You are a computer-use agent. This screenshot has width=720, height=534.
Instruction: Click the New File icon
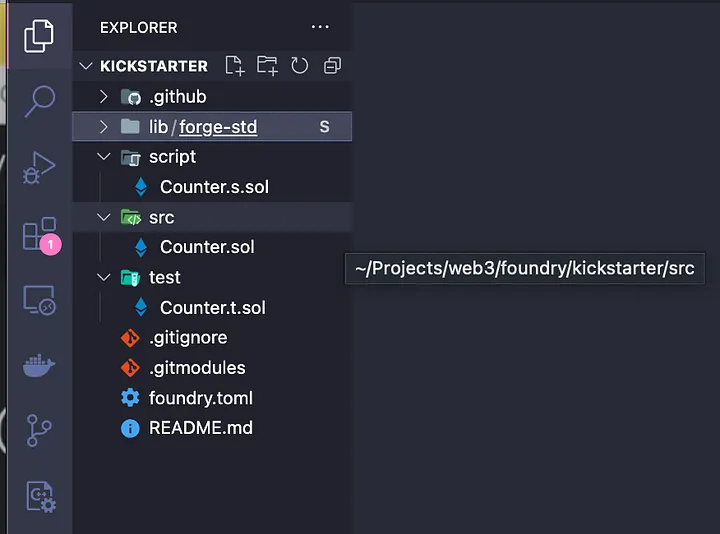(235, 66)
